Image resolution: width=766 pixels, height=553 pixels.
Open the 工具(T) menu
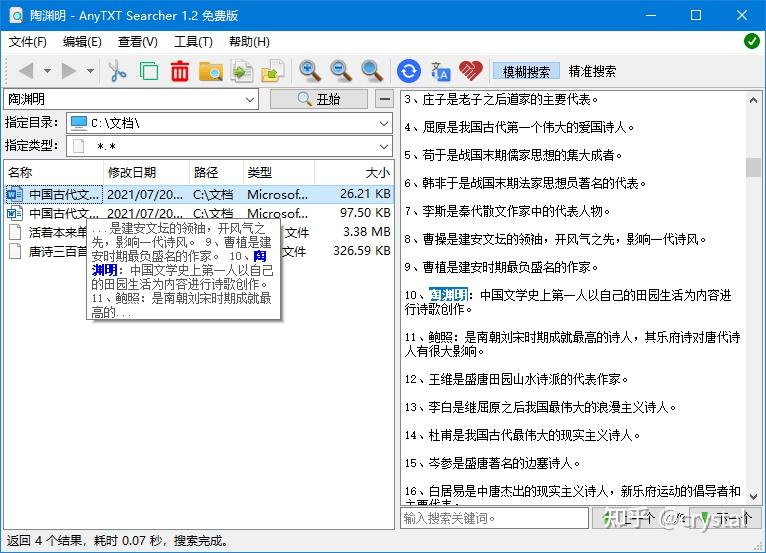click(193, 42)
